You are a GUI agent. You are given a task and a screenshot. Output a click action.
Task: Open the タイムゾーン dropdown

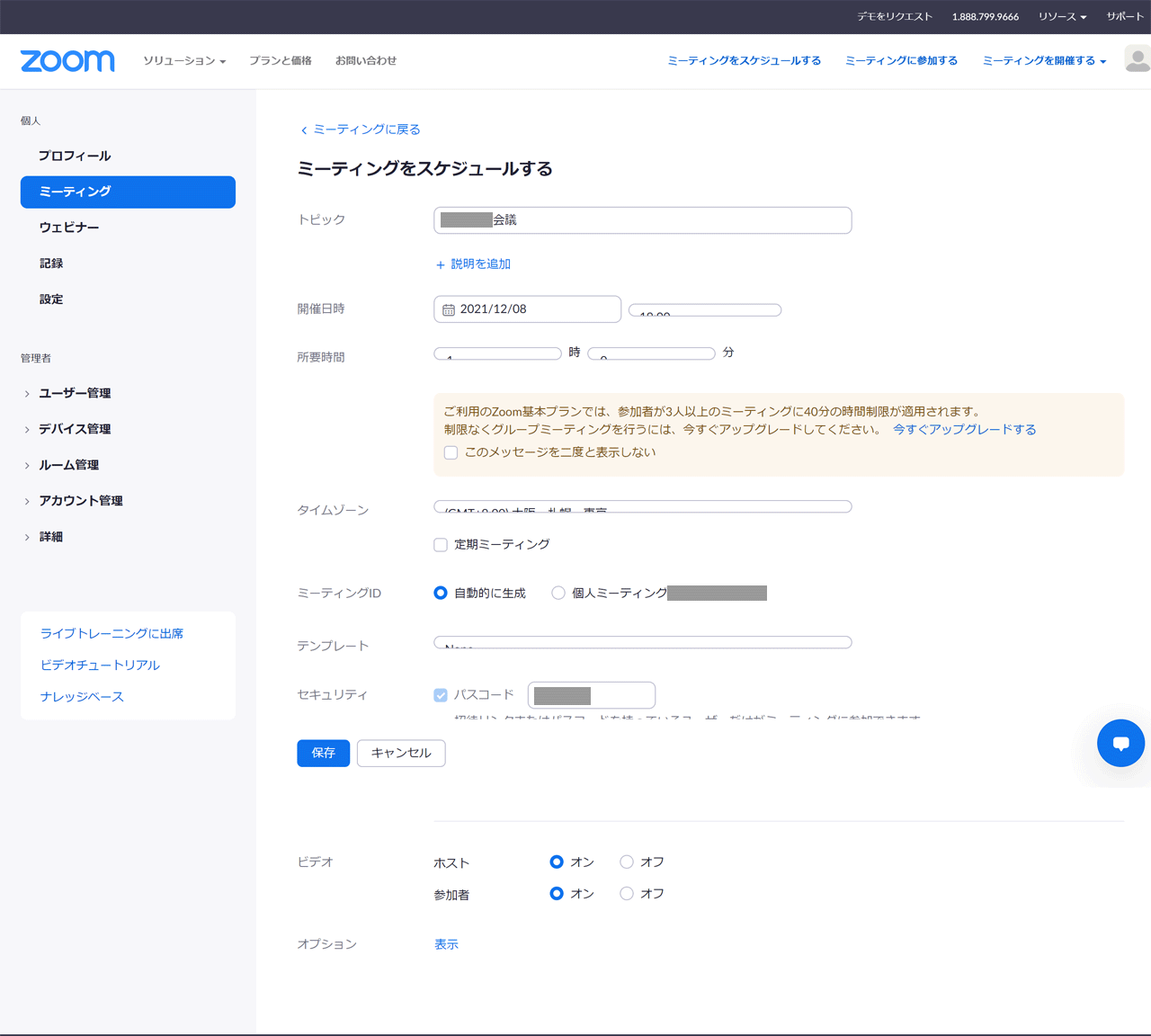643,506
